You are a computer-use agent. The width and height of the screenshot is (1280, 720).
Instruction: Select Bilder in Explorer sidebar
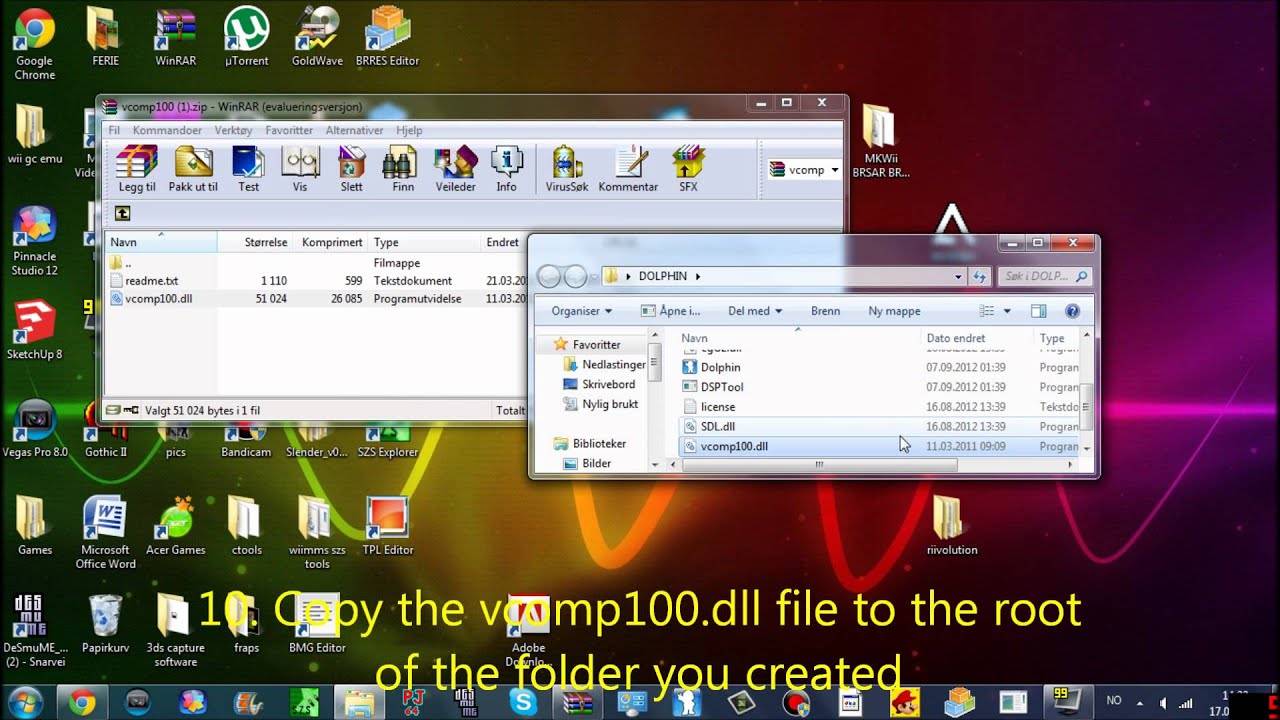pos(586,463)
